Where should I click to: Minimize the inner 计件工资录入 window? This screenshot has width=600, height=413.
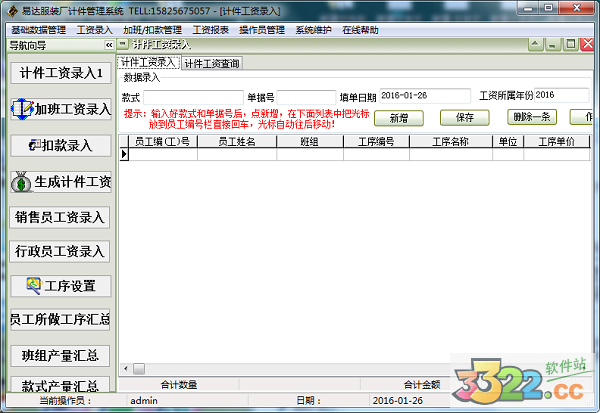[552, 45]
